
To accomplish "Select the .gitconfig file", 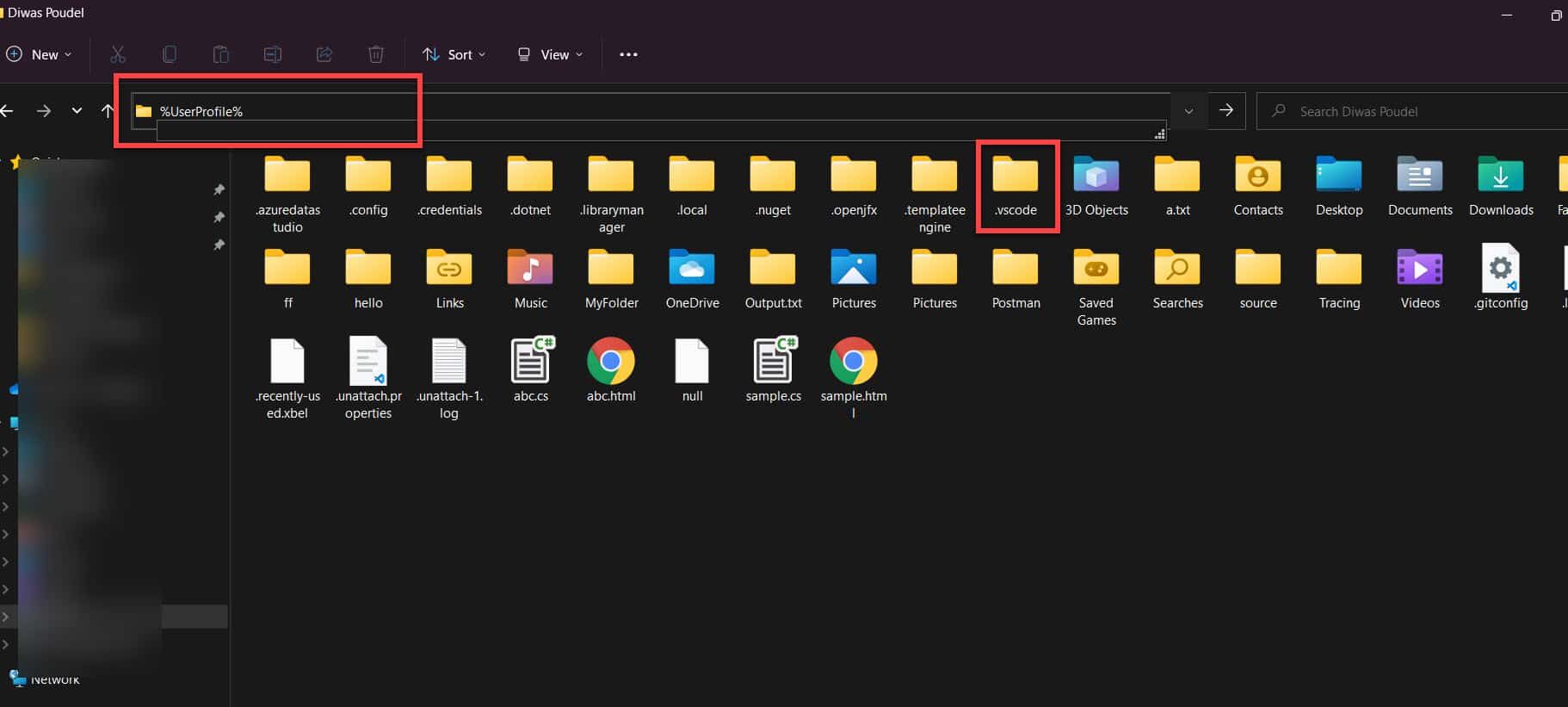I will point(1501,276).
